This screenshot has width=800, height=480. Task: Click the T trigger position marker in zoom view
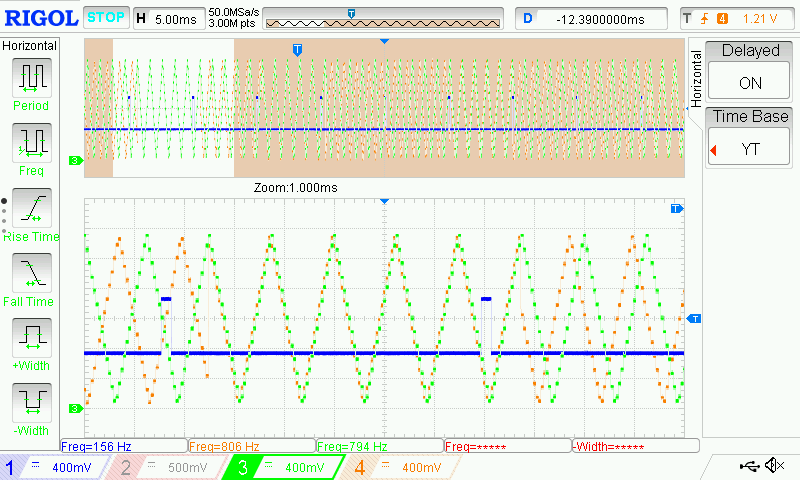677,209
